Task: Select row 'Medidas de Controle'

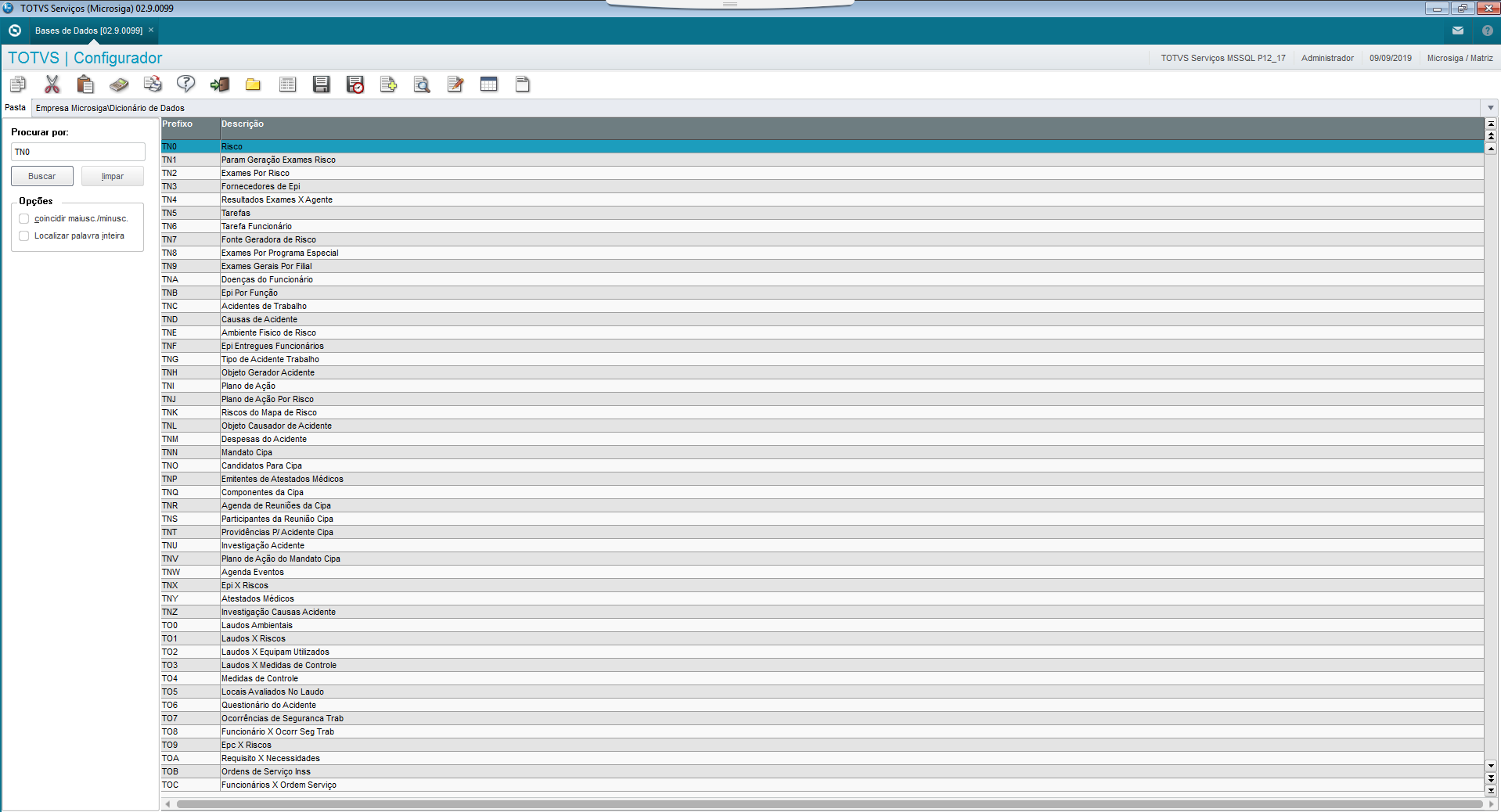Action: point(822,678)
